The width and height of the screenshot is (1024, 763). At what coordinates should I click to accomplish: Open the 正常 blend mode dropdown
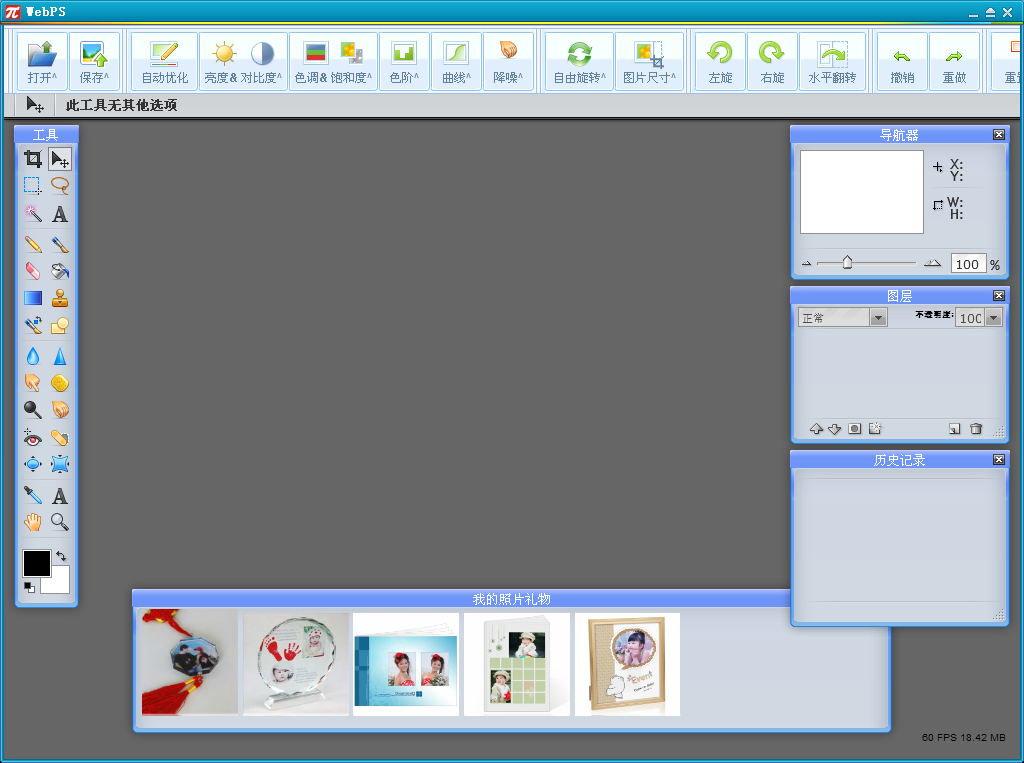click(x=877, y=317)
